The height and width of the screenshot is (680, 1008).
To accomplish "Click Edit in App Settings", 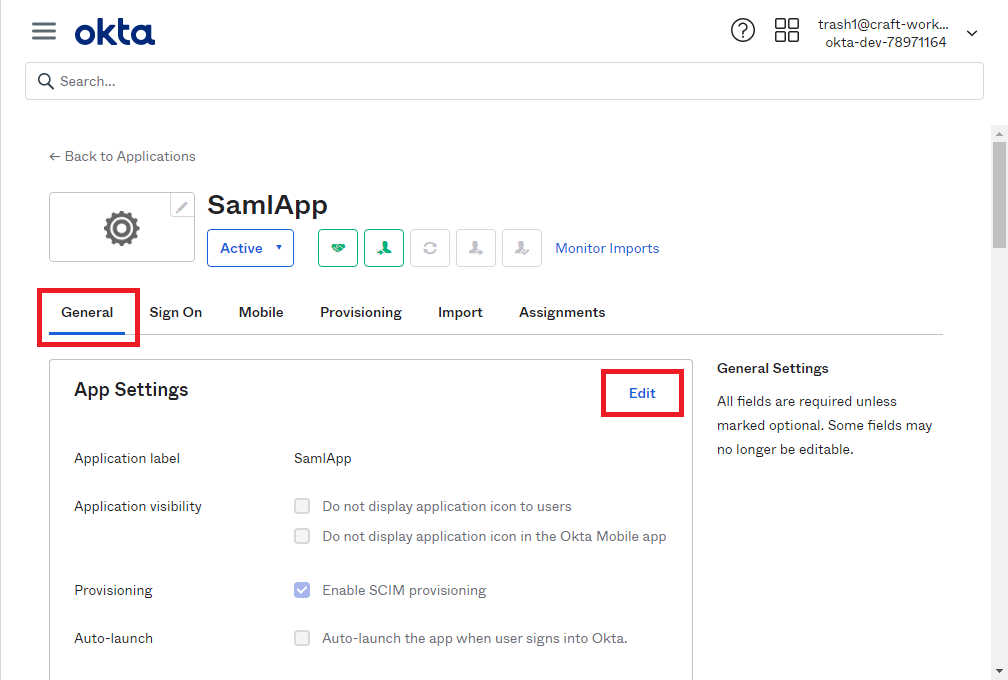I will (642, 393).
